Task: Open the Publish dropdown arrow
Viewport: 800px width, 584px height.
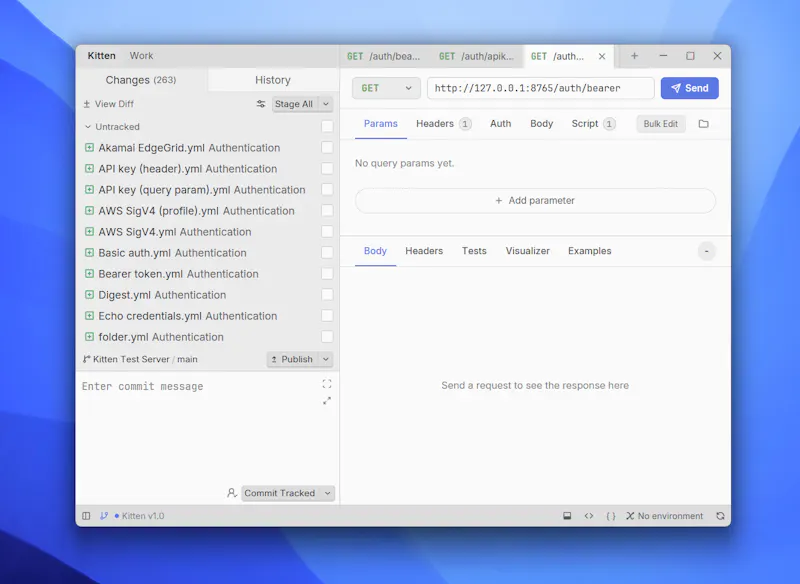Action: [x=326, y=359]
